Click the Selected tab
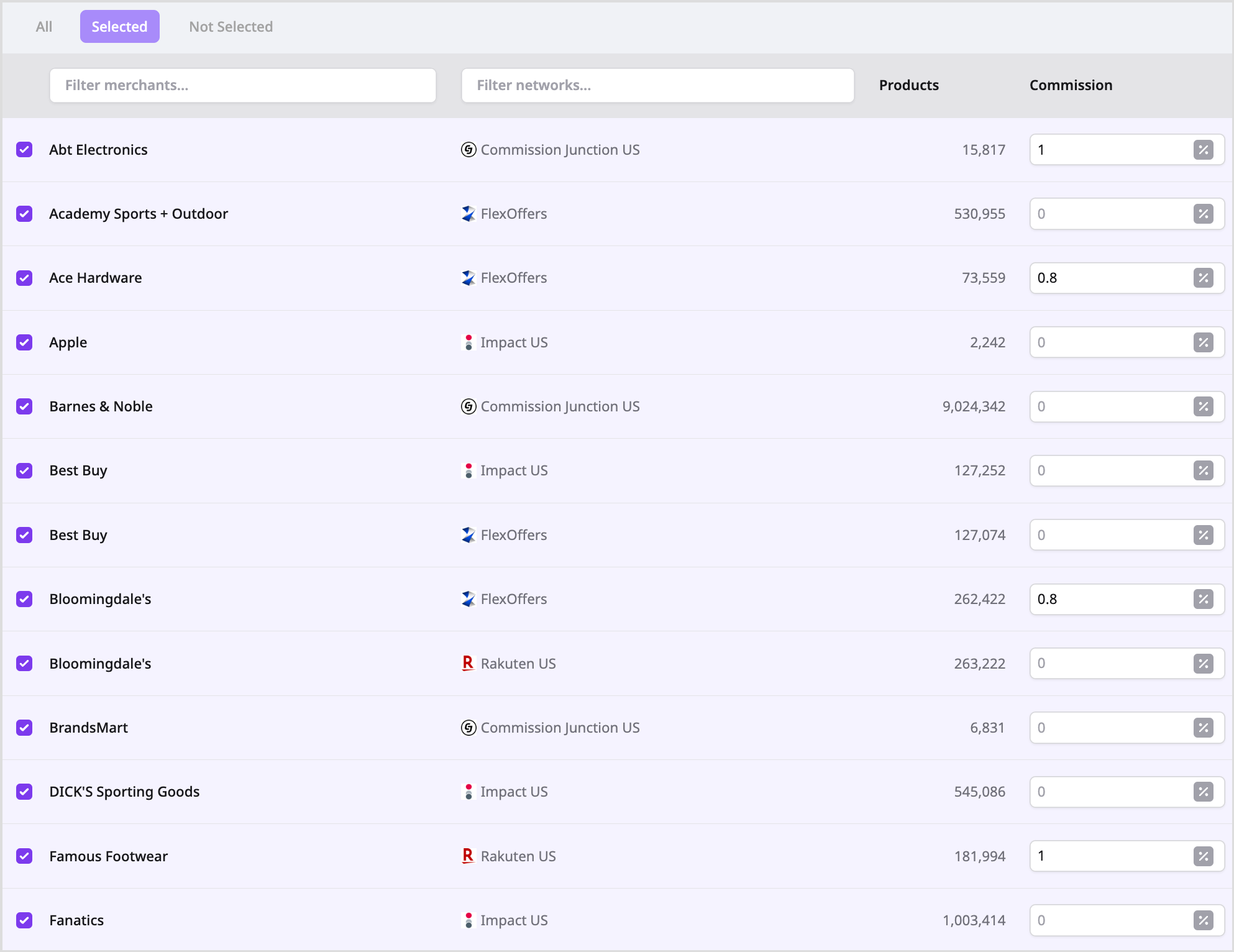Screen dimensions: 1234x952 [x=119, y=27]
